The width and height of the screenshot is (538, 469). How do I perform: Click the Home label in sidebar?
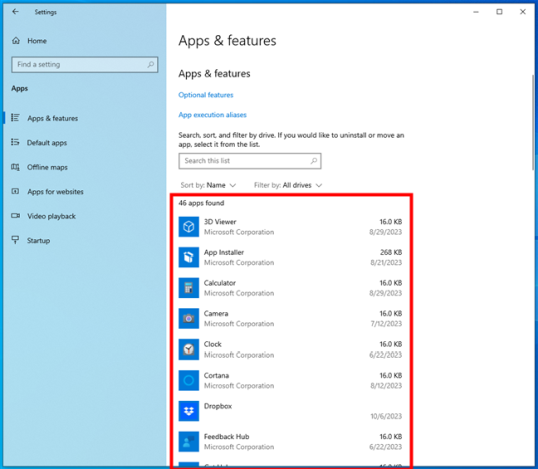[37, 41]
